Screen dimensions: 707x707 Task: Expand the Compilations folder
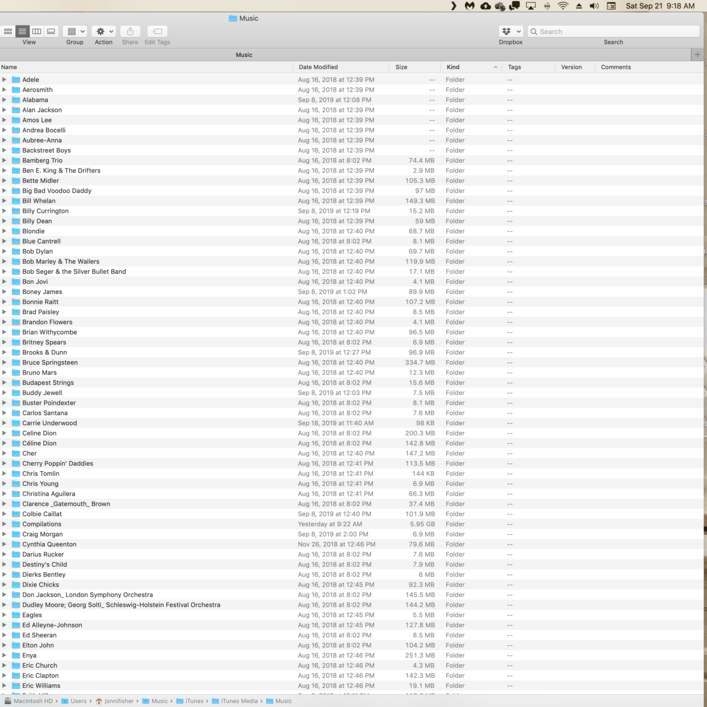[5, 524]
